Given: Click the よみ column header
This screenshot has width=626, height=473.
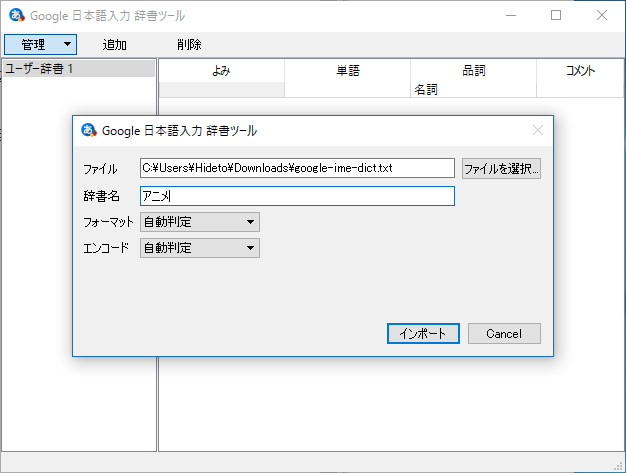Looking at the screenshot, I should tap(222, 71).
